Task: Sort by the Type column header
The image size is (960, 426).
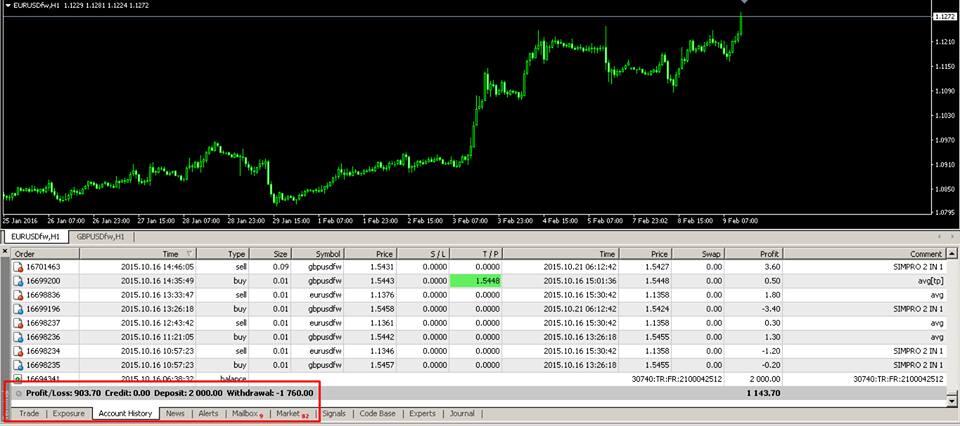Action: (x=223, y=253)
